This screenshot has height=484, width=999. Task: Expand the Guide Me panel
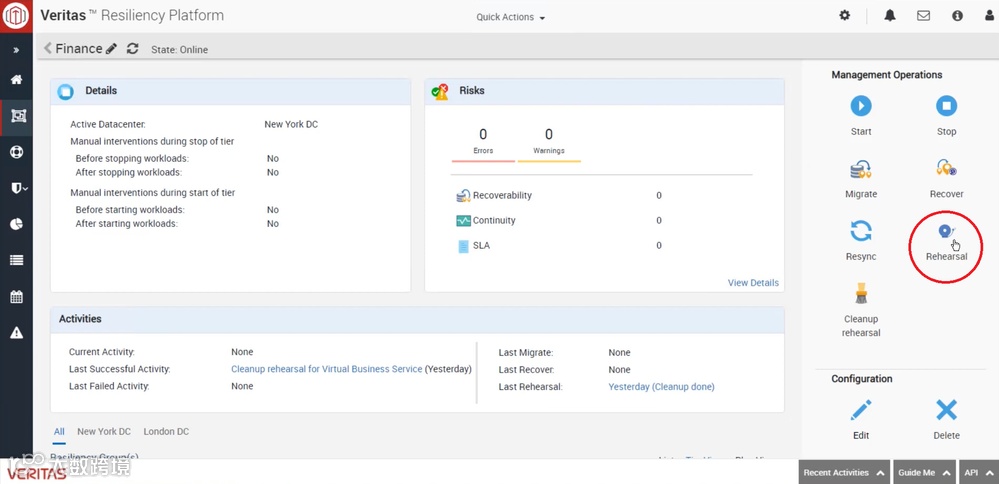pos(924,473)
